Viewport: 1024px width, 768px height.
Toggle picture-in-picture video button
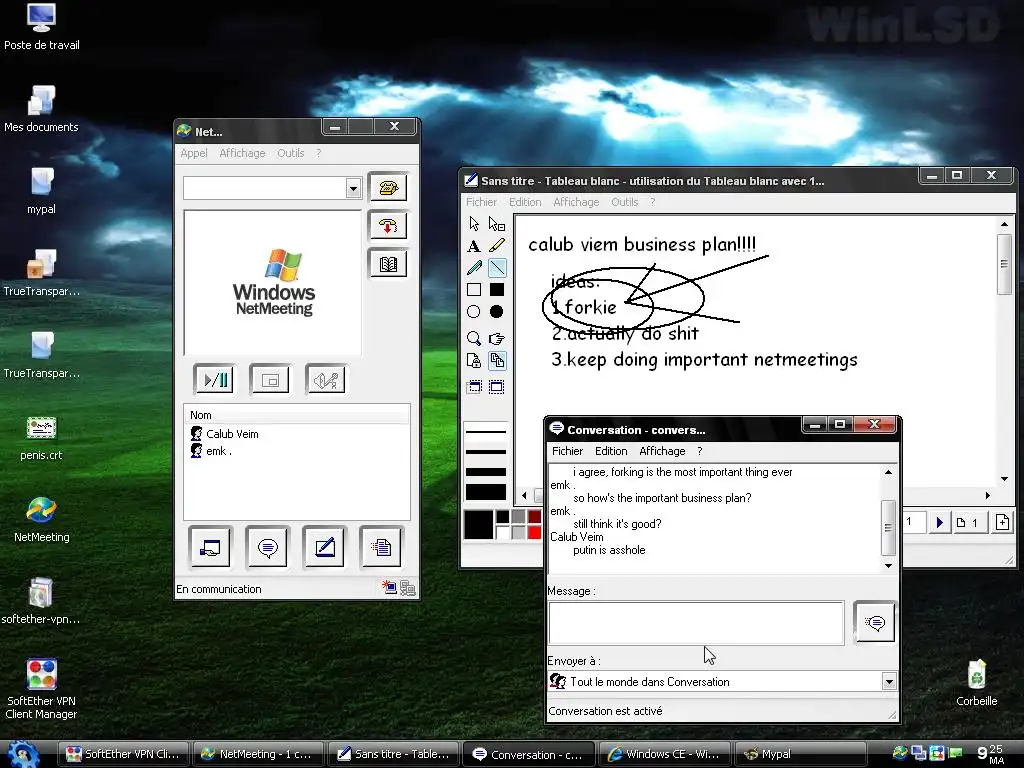click(x=270, y=379)
